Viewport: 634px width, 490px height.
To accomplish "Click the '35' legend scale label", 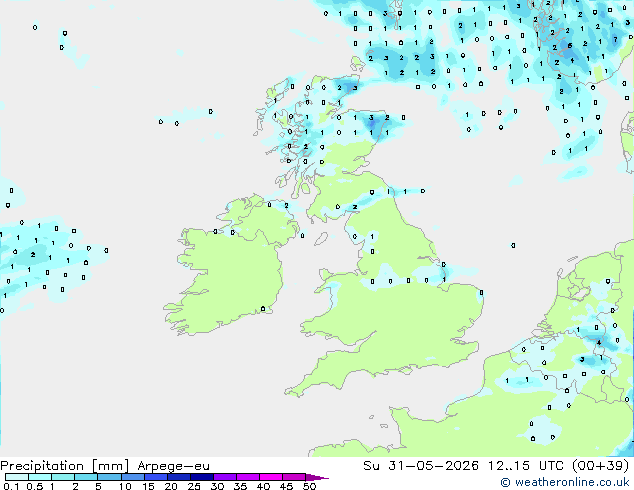I will [x=240, y=486].
